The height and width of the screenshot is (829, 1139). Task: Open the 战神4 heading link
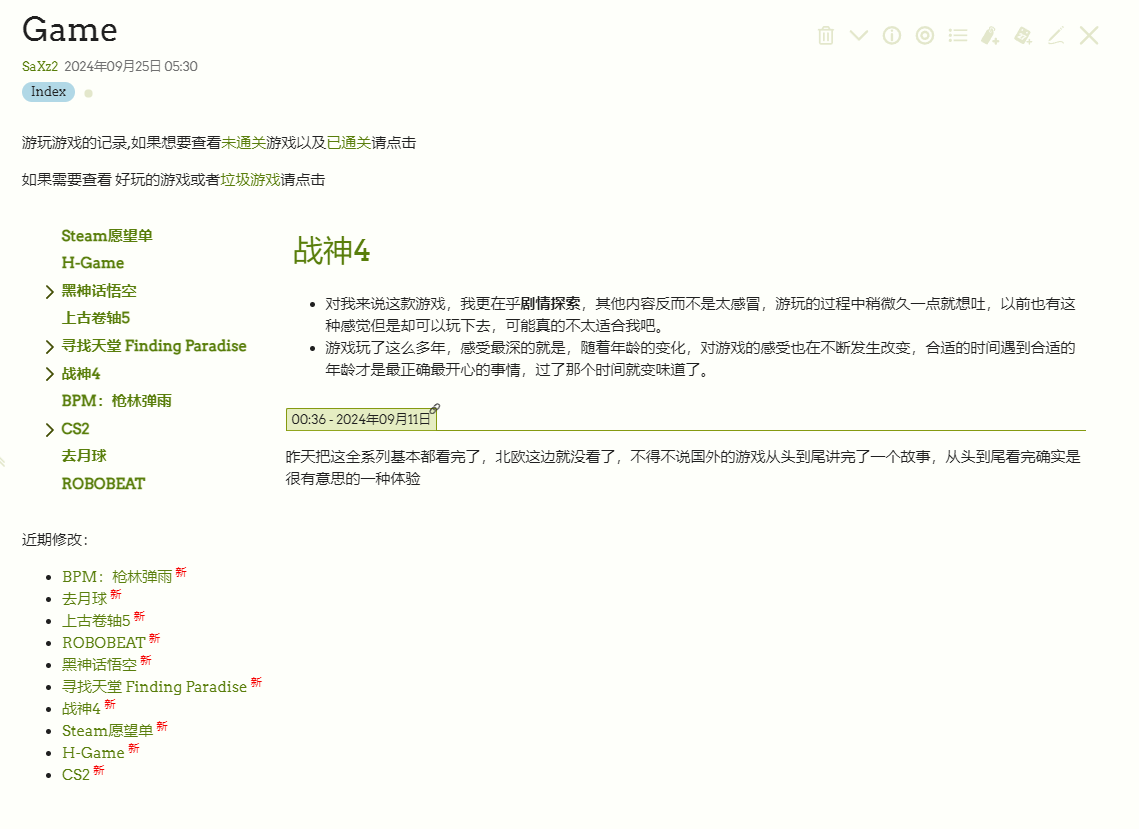click(x=331, y=251)
